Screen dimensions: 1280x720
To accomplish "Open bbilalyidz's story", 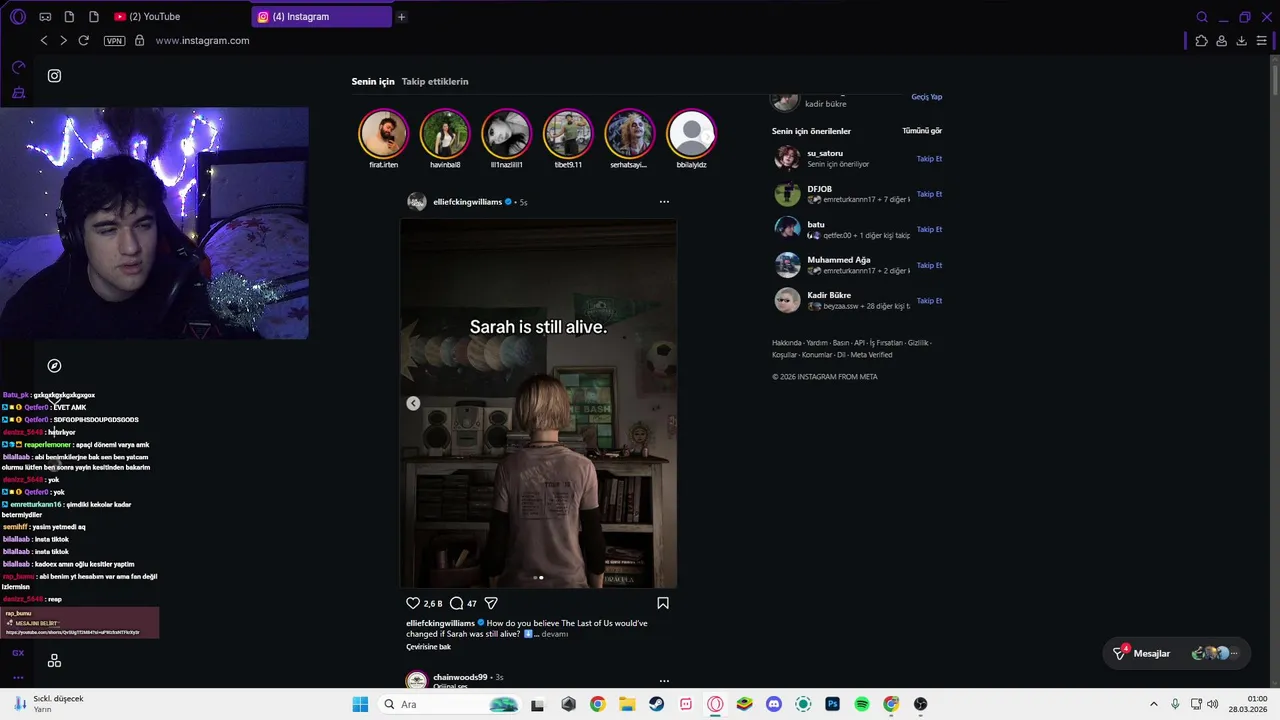I will coord(691,133).
